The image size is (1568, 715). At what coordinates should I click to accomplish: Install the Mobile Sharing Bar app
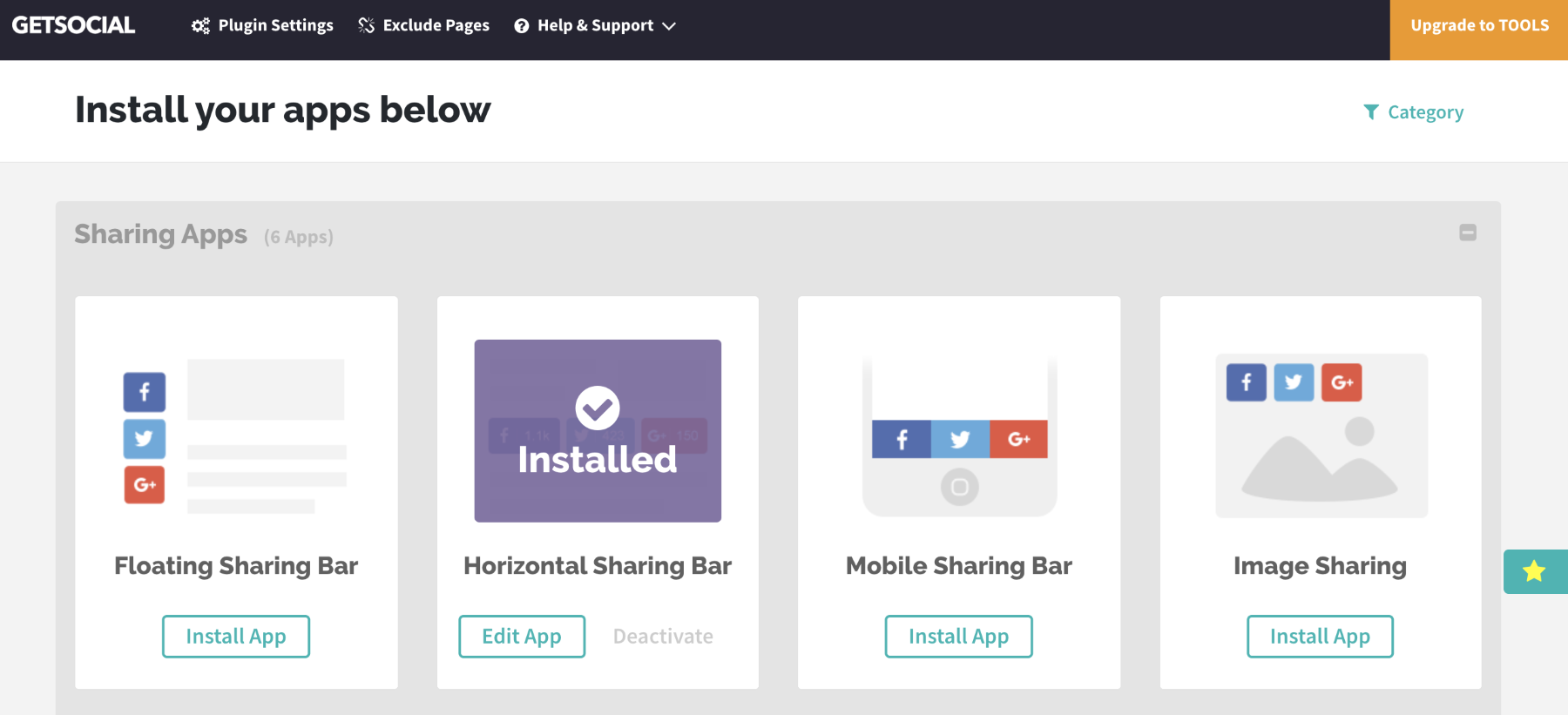coord(959,637)
